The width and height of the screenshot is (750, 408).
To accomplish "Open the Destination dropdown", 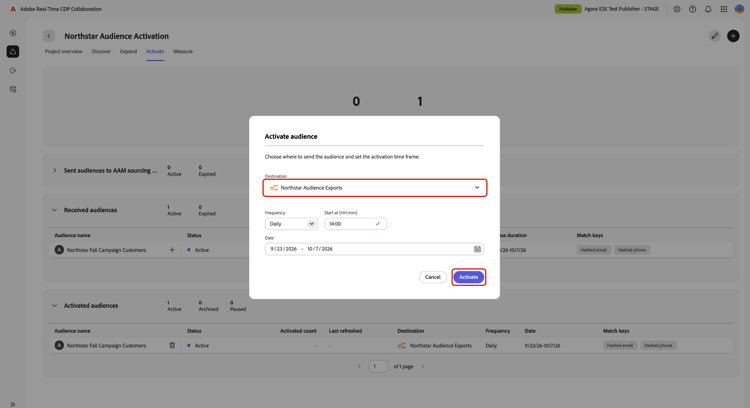I will [x=375, y=187].
